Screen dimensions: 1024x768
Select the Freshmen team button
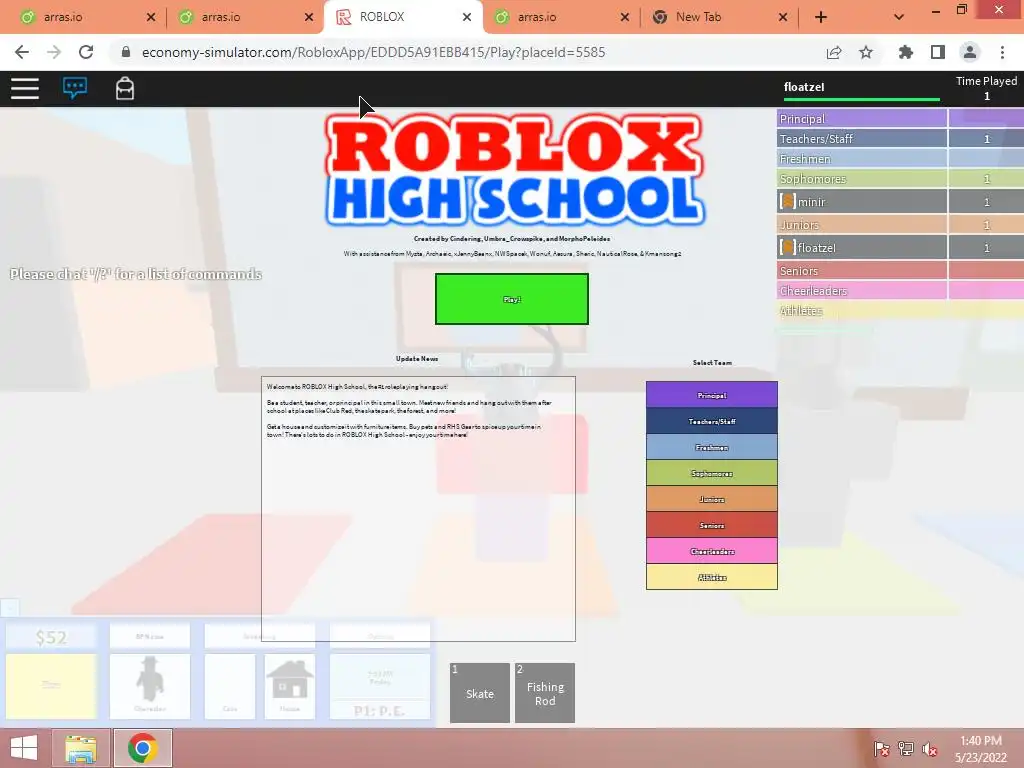coord(712,447)
